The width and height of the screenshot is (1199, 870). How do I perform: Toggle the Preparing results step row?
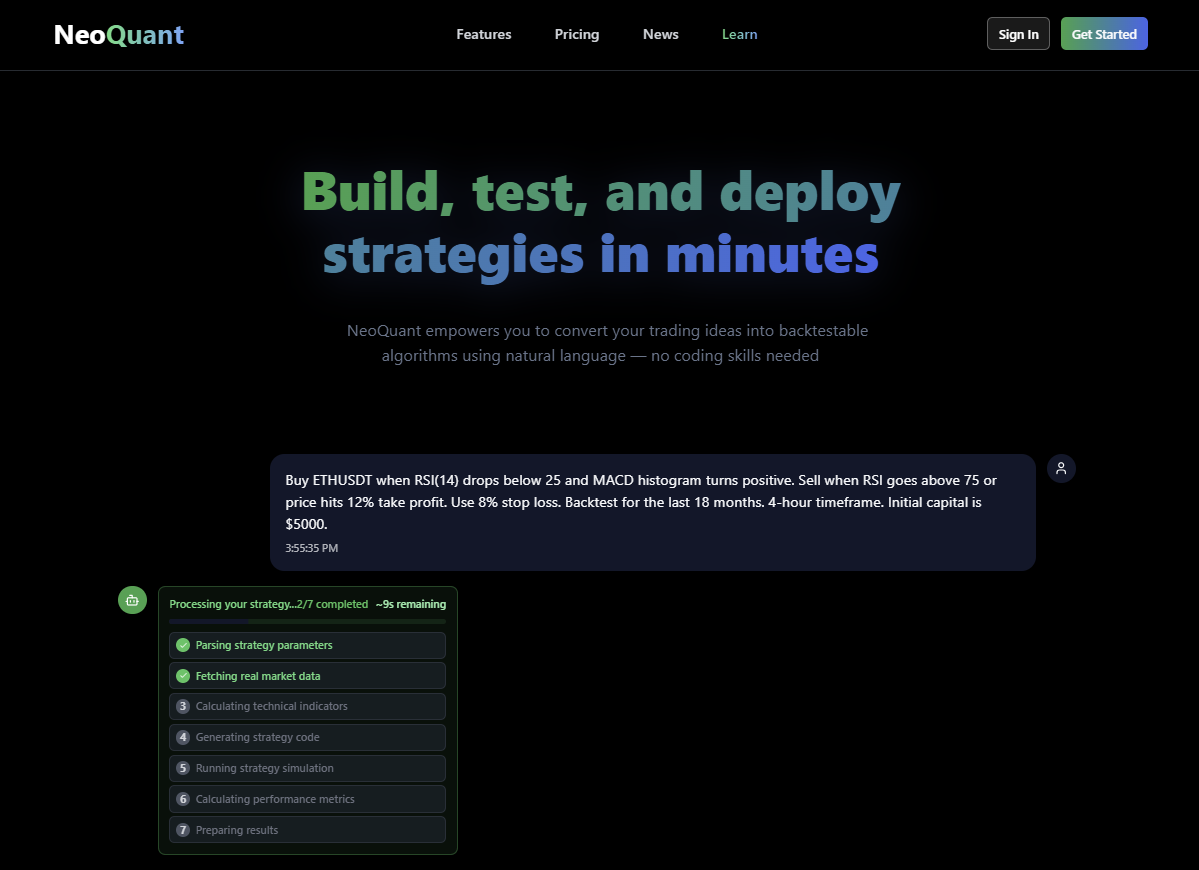click(307, 829)
